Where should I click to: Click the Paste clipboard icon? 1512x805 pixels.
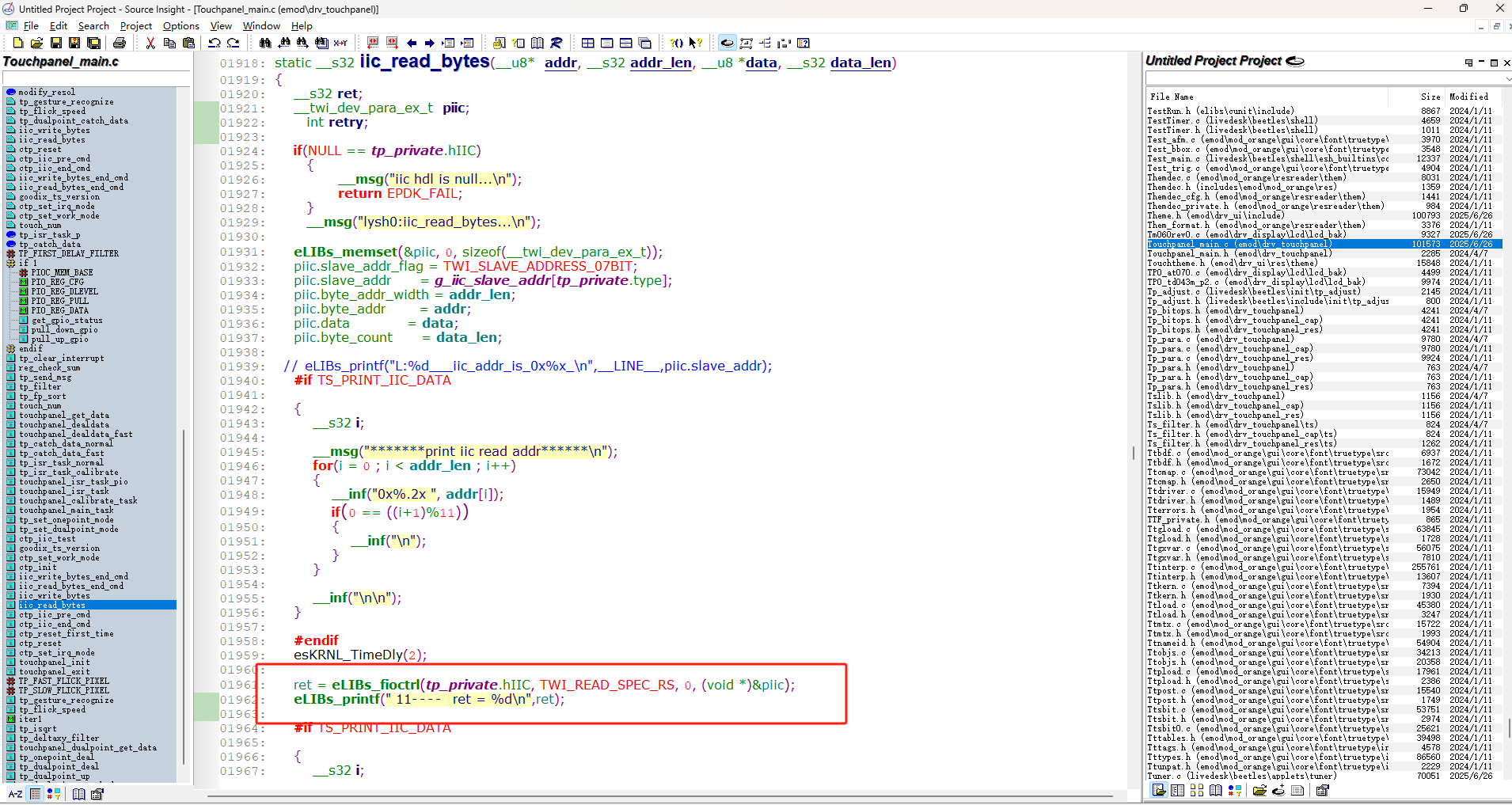[188, 43]
